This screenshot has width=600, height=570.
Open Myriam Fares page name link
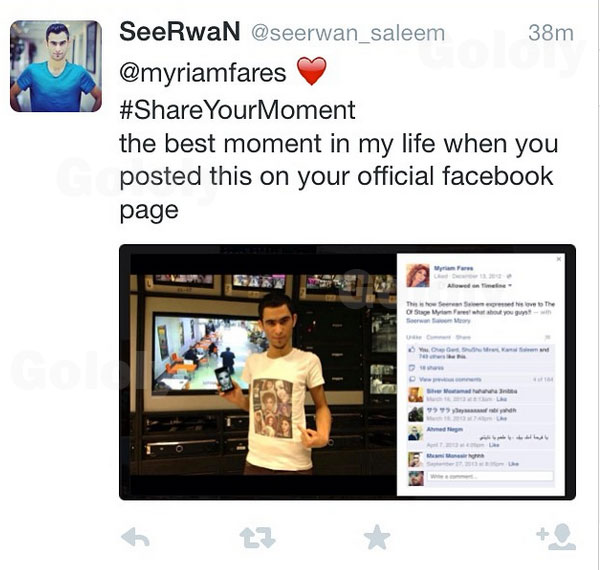(453, 268)
